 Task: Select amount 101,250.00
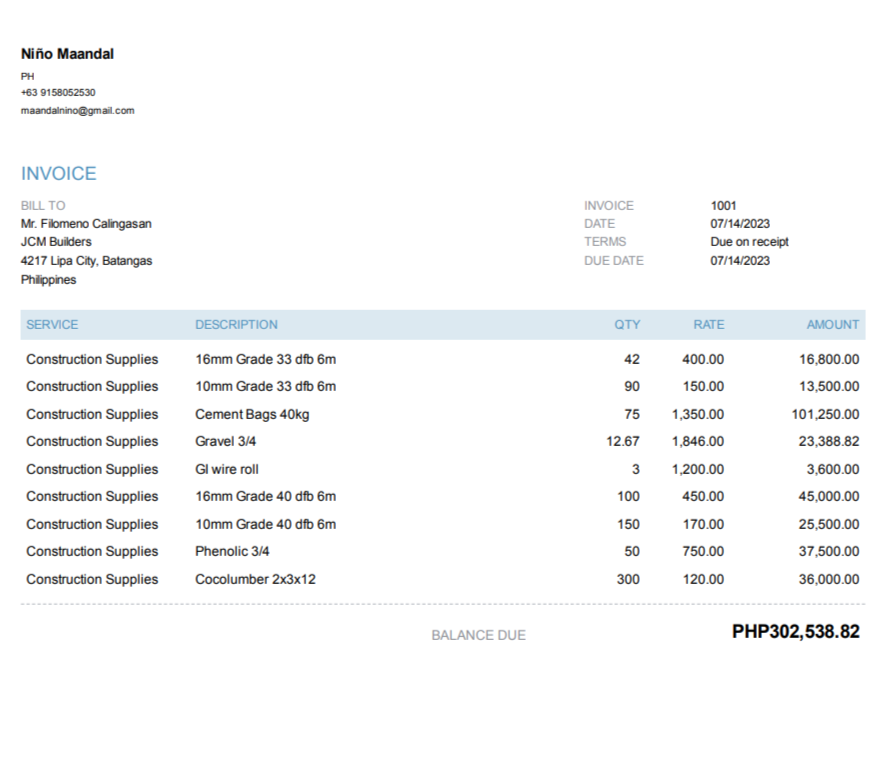826,414
